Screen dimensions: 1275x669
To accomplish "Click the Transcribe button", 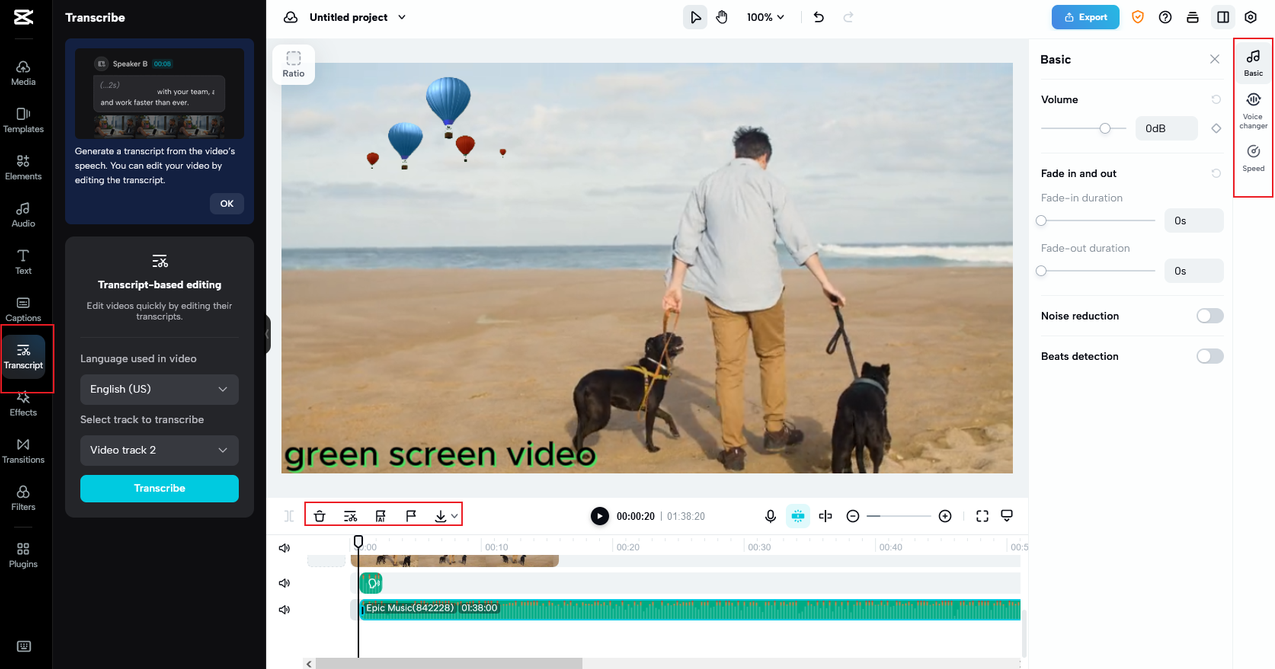I will [x=159, y=488].
